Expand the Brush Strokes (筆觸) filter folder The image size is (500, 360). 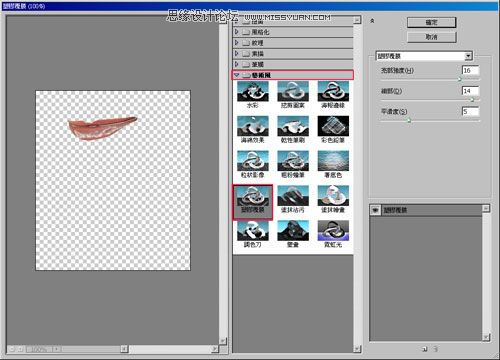point(236,64)
